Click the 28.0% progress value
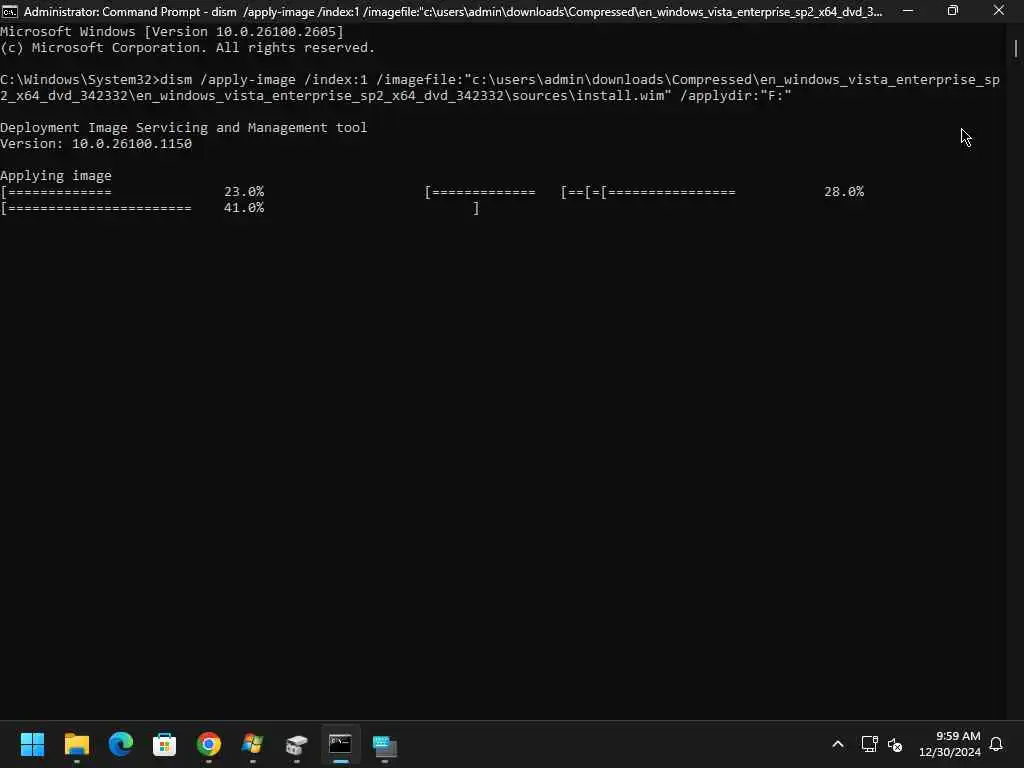Image resolution: width=1024 pixels, height=768 pixels. (844, 191)
